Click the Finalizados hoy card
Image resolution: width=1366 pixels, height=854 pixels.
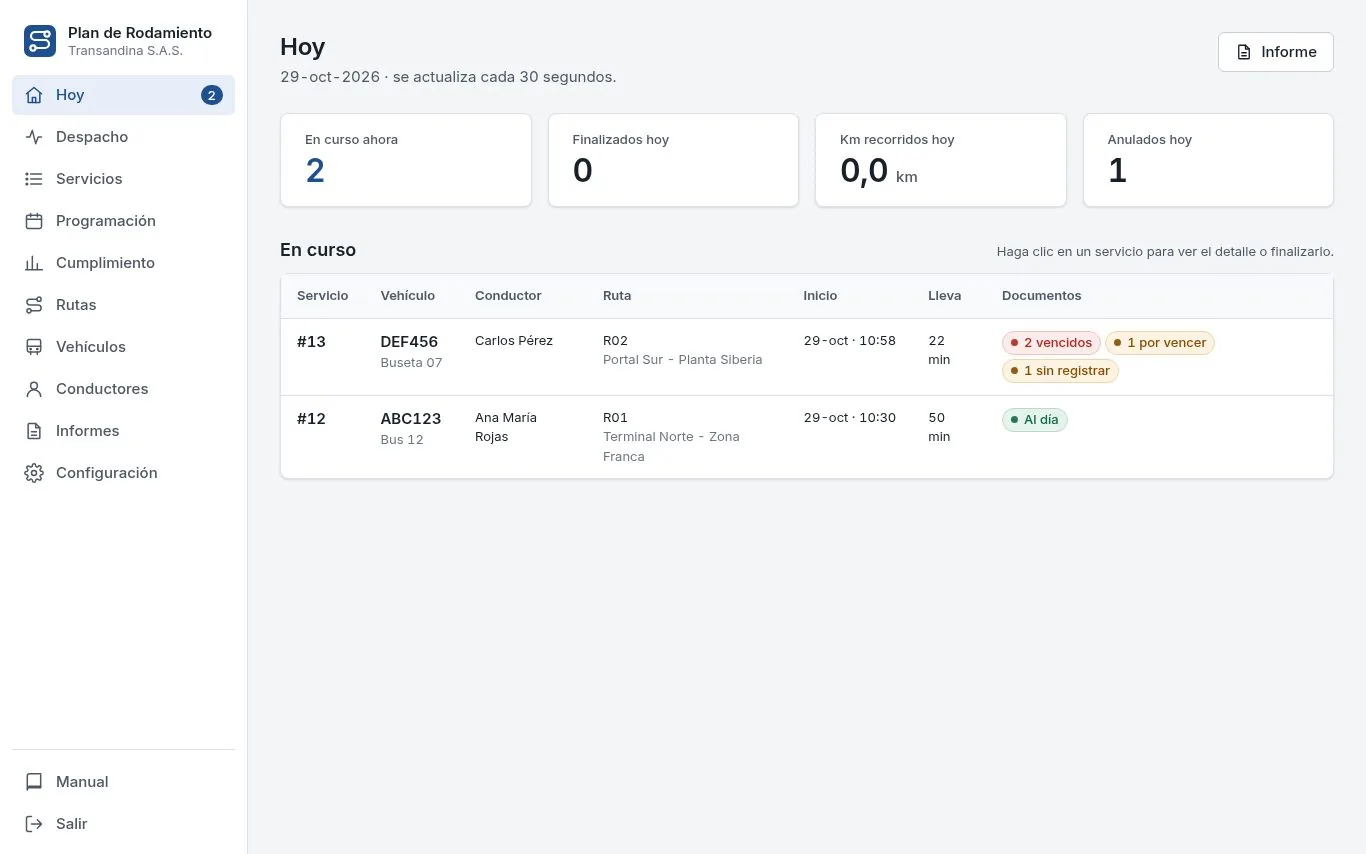coord(673,160)
